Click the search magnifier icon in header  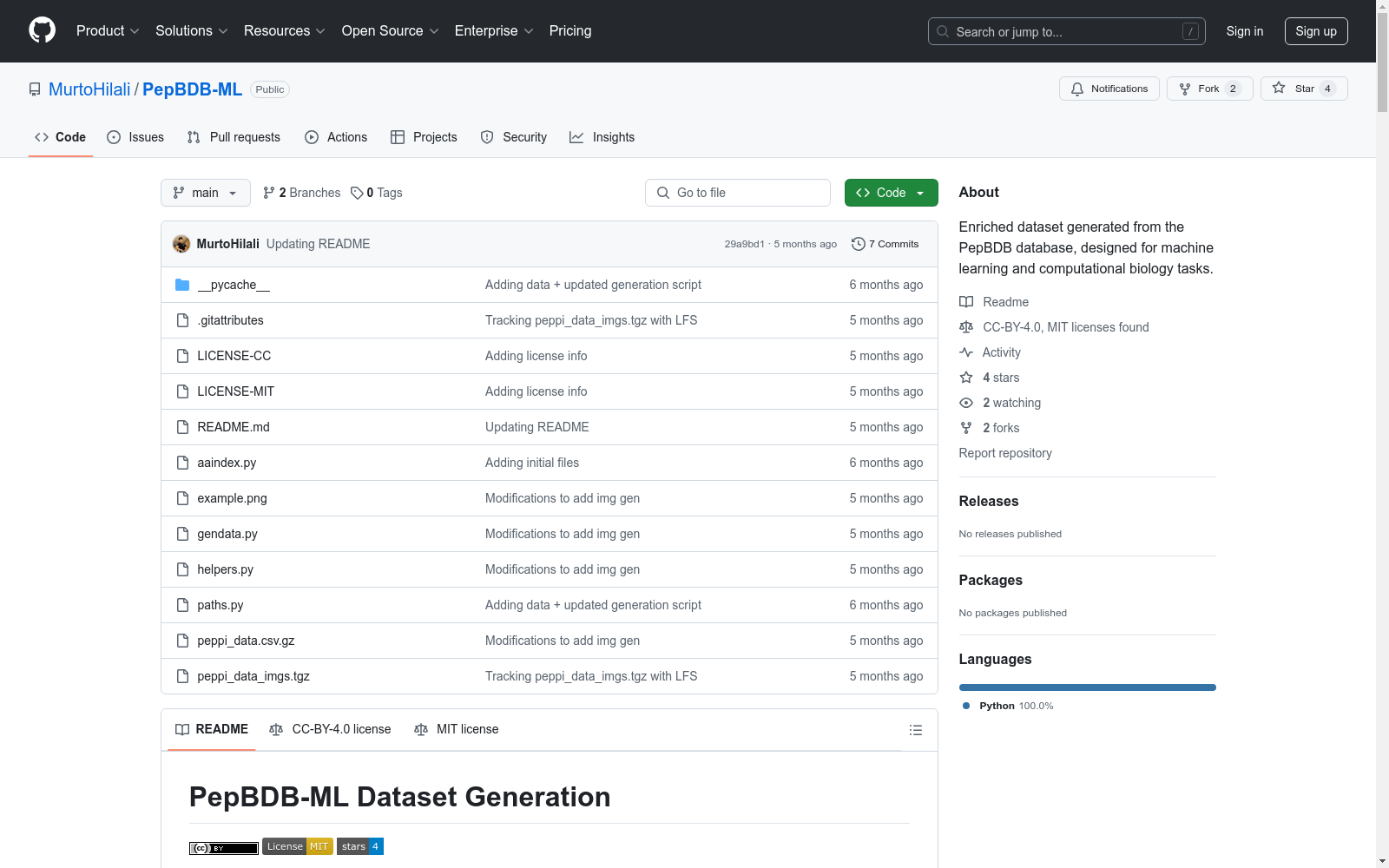click(x=943, y=31)
